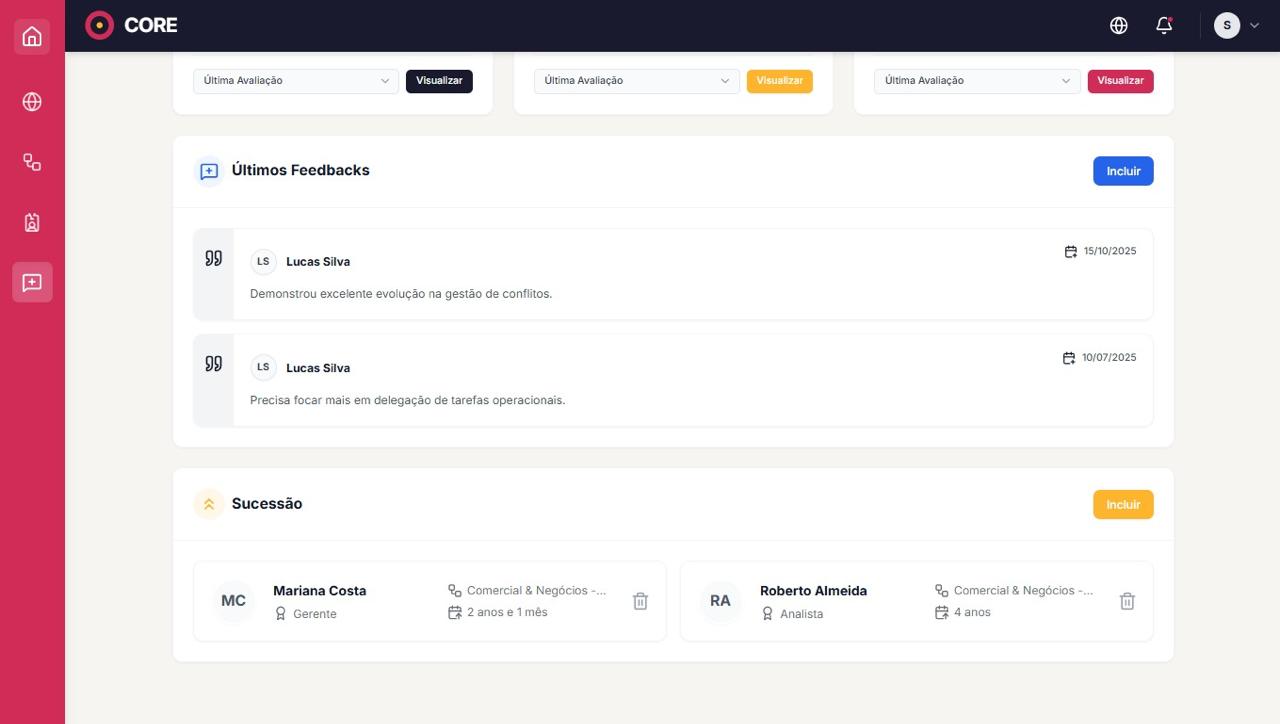Expand the middle Última Avaliação dropdown
The image size is (1280, 724).
(636, 81)
